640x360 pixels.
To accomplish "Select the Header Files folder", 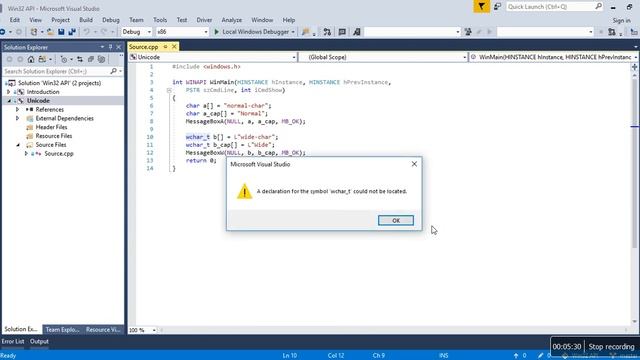I will (x=51, y=127).
